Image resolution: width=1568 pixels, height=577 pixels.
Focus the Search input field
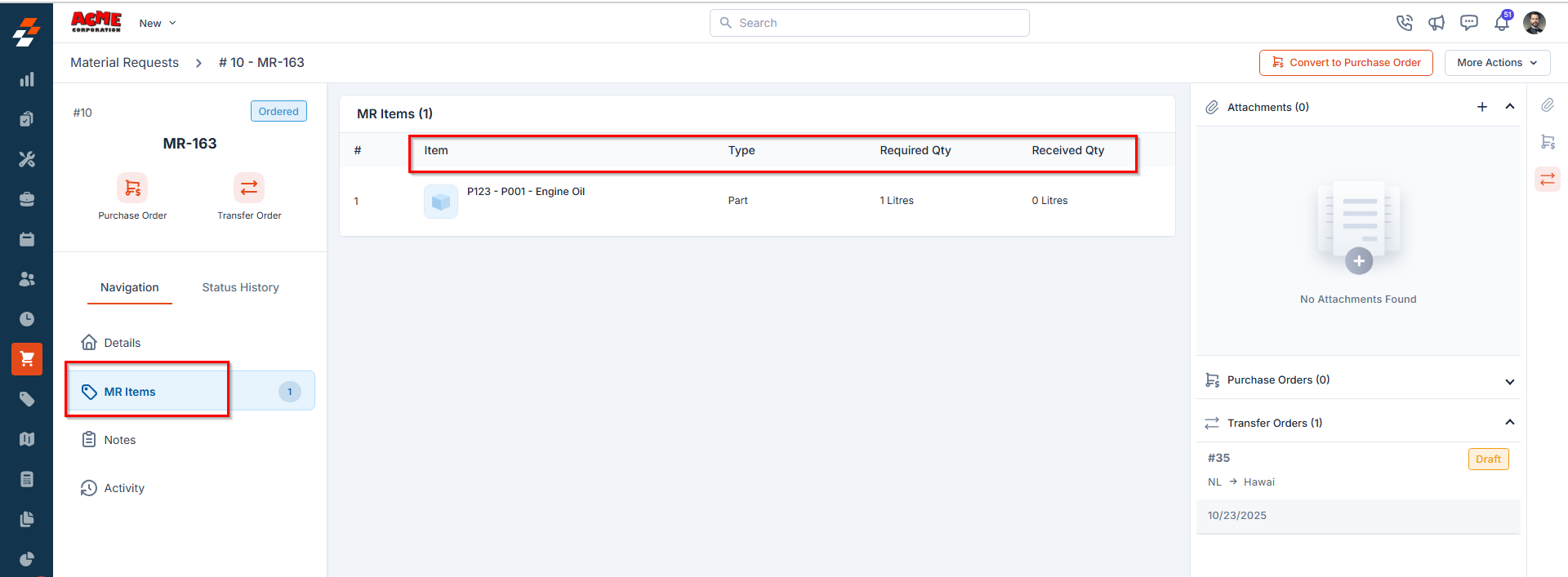tap(869, 23)
